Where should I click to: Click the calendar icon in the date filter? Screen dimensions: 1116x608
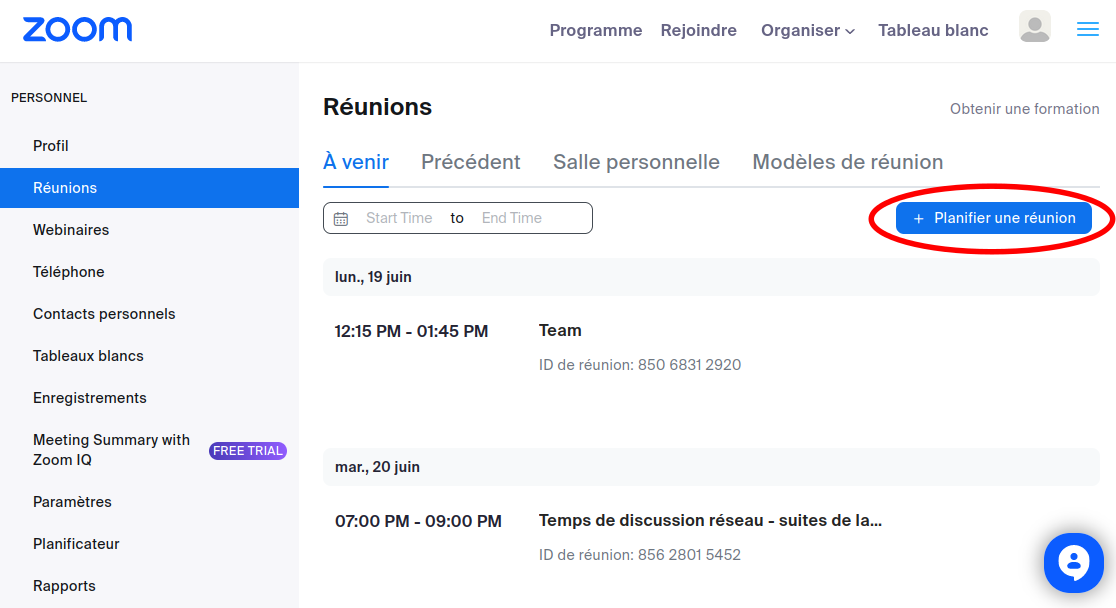pos(341,217)
